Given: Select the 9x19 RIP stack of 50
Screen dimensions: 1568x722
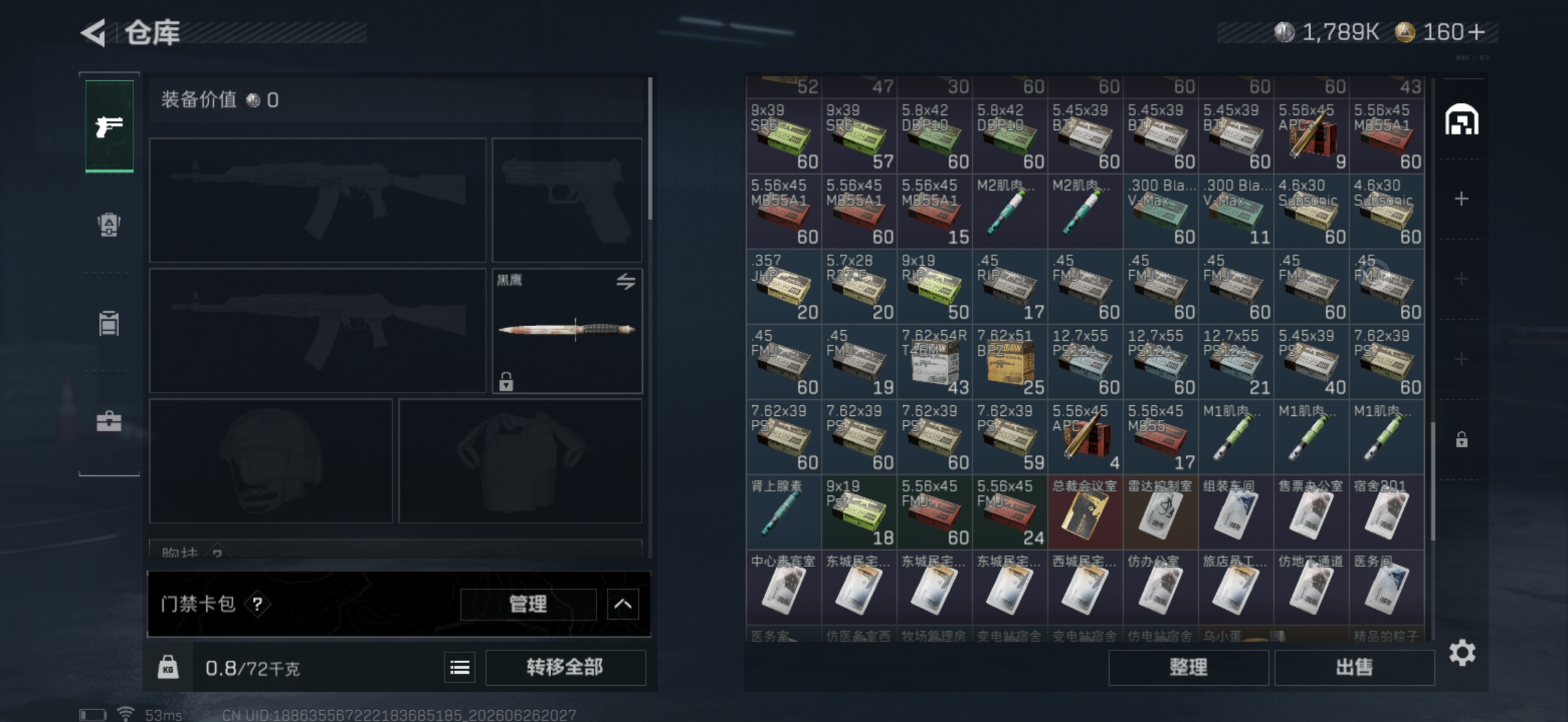Looking at the screenshot, I should [935, 287].
